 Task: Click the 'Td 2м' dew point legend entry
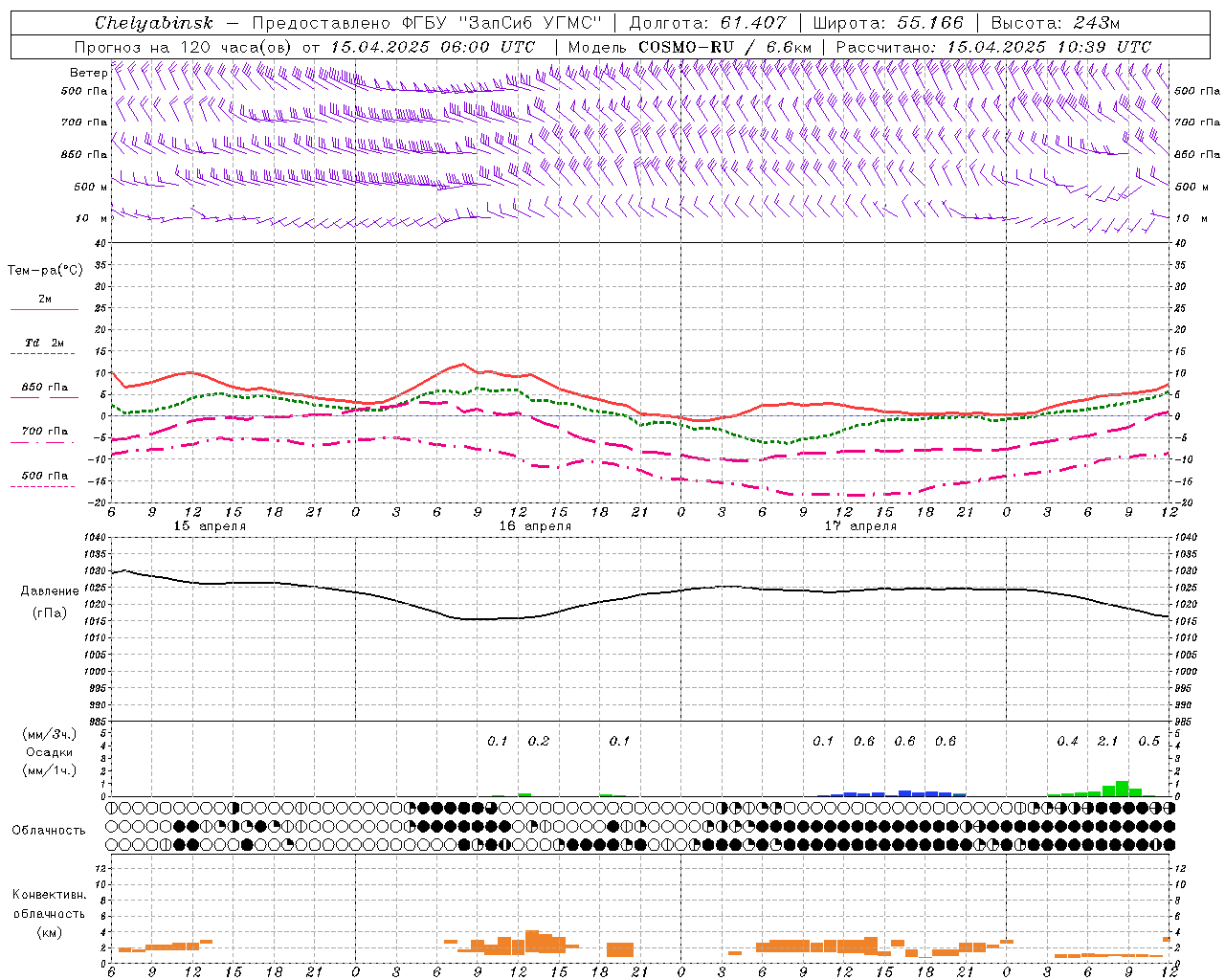coord(45,343)
